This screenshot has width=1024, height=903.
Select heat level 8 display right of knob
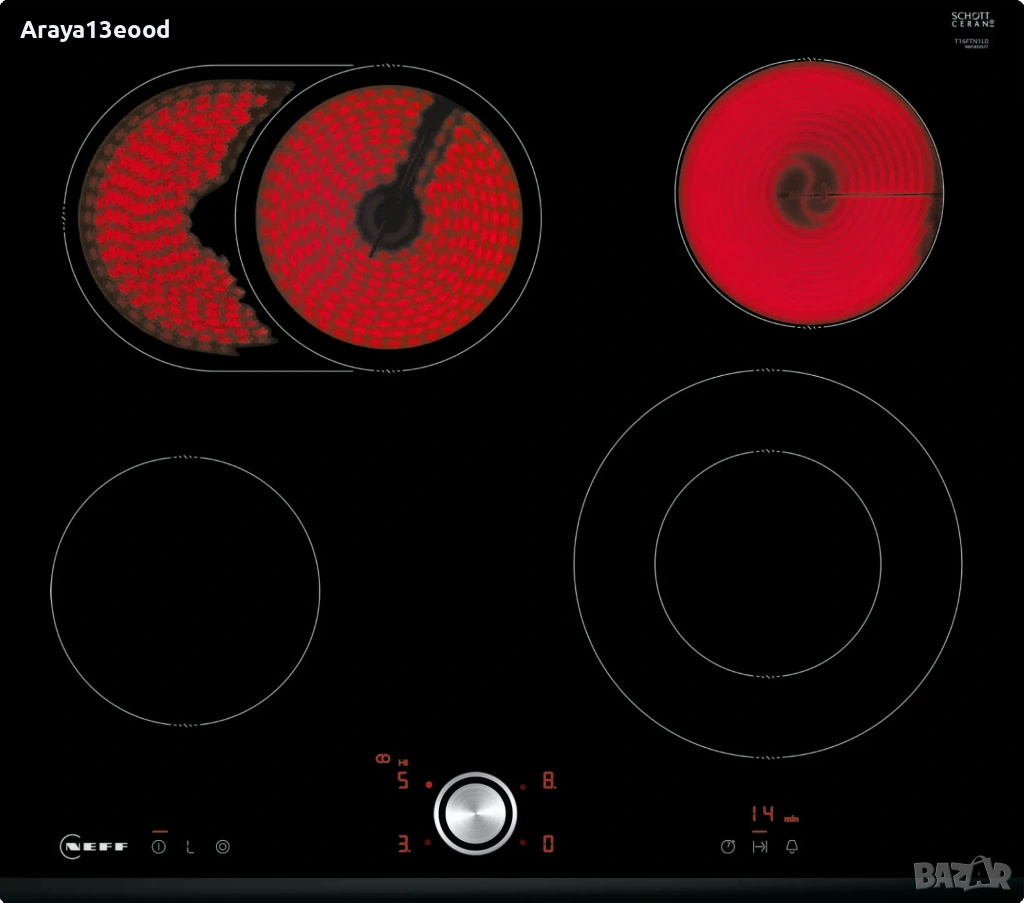pyautogui.click(x=548, y=780)
